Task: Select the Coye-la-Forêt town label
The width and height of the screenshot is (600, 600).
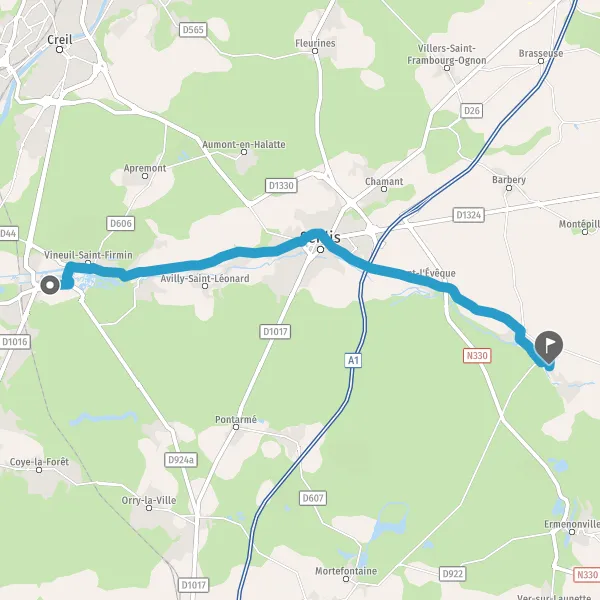Action: pos(39,462)
